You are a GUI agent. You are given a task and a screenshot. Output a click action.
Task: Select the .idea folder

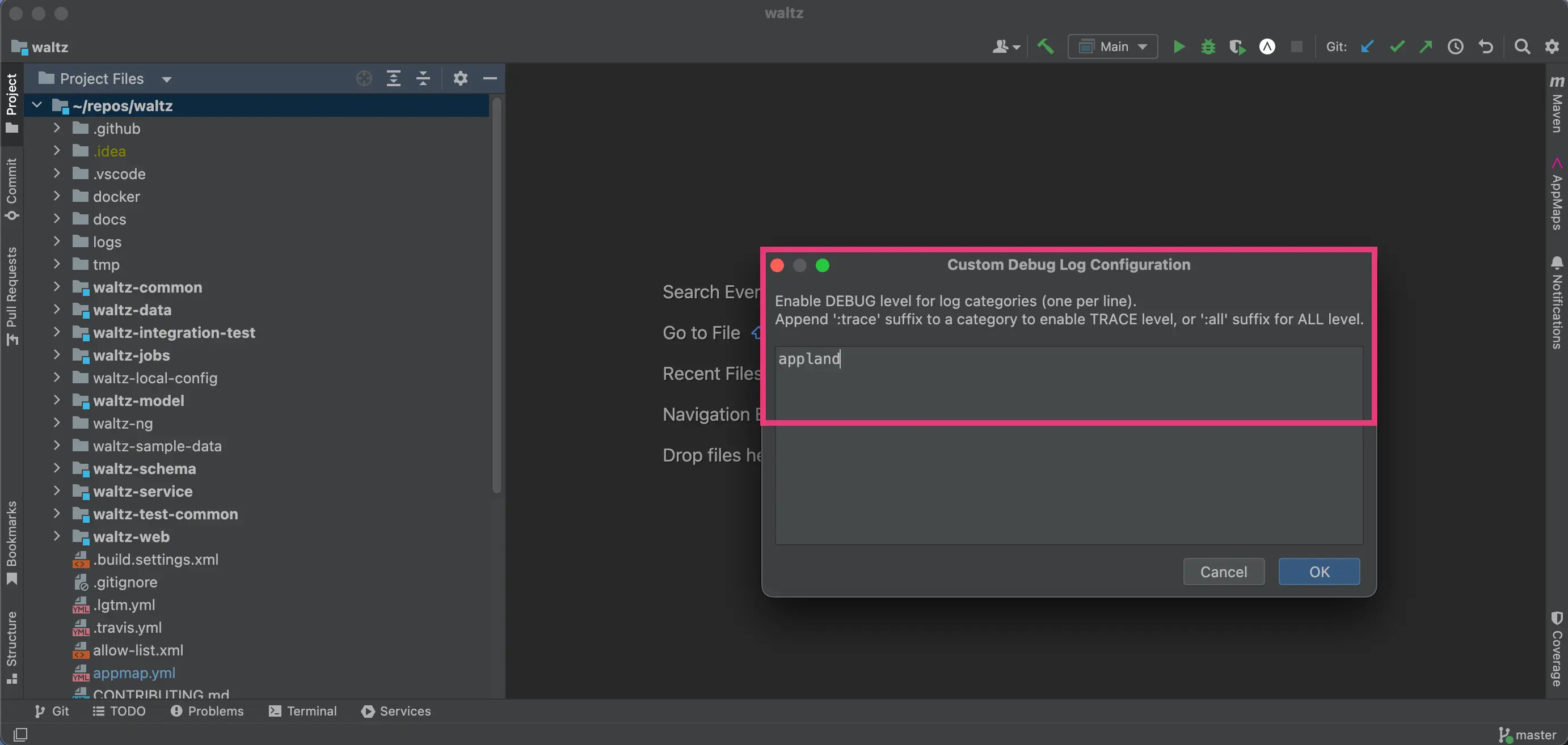coord(109,151)
